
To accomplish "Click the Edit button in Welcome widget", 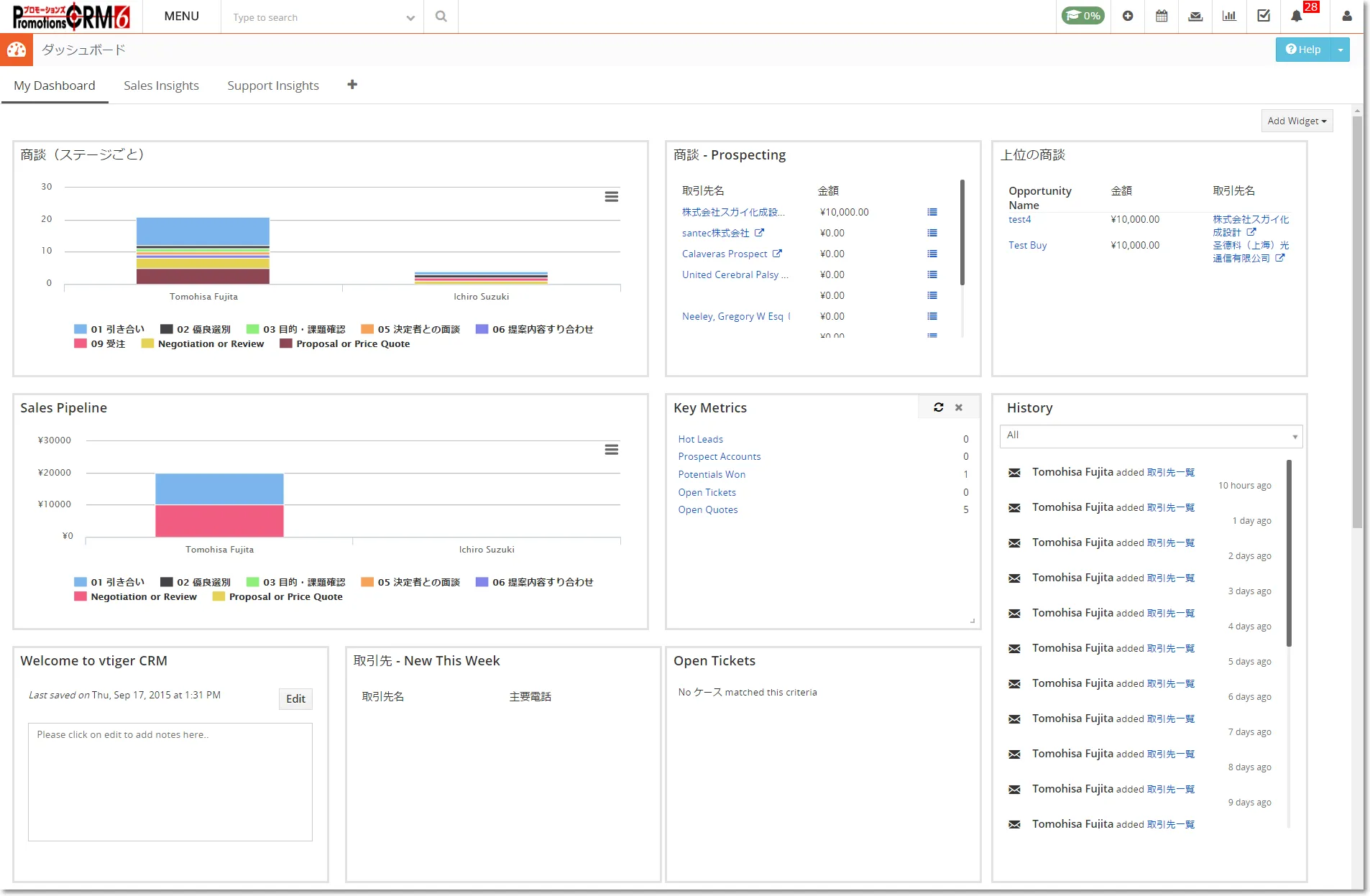I will pos(295,698).
